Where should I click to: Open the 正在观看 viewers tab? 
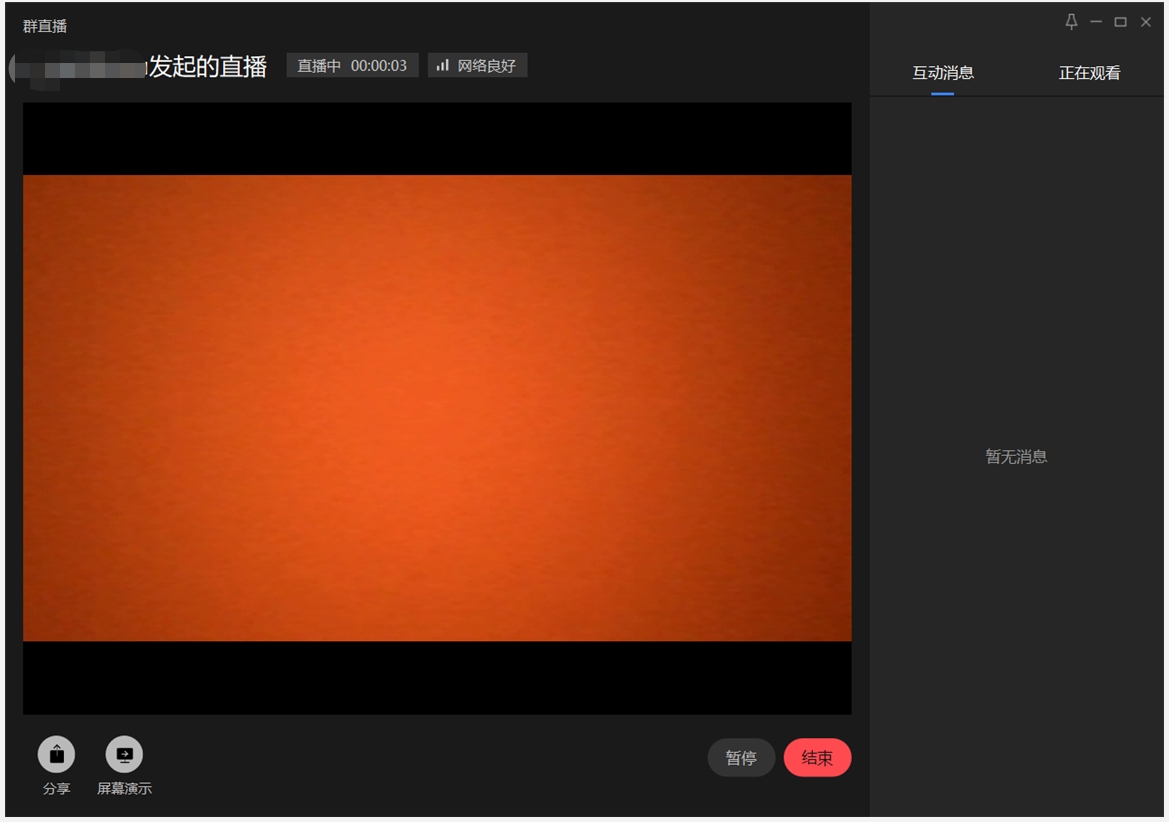(x=1089, y=73)
